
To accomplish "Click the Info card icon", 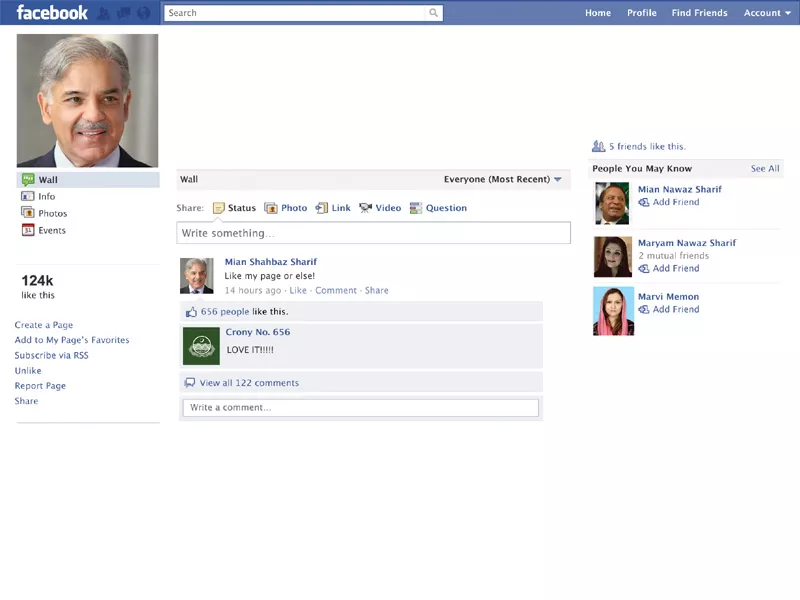I will (x=28, y=196).
